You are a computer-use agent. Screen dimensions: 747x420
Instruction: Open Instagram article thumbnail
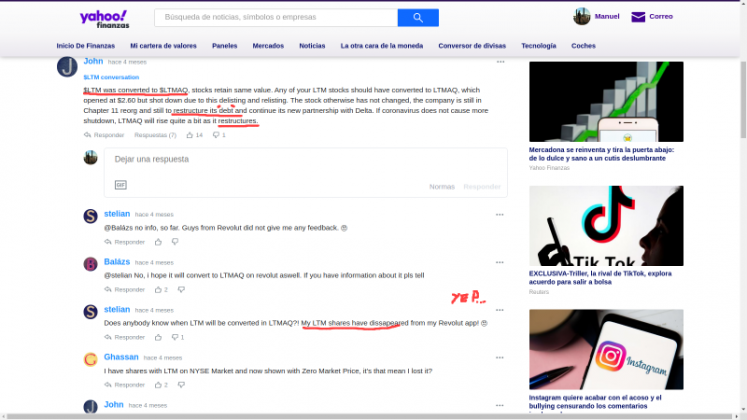[606, 350]
